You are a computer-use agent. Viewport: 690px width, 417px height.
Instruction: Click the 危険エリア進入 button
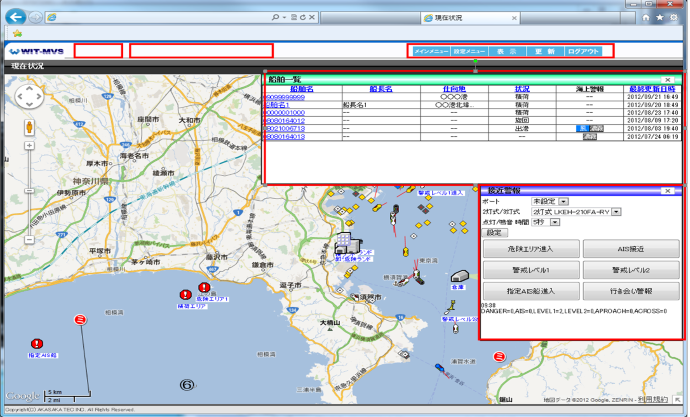click(531, 249)
